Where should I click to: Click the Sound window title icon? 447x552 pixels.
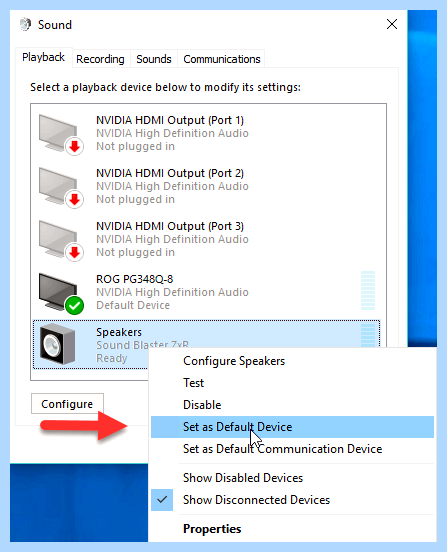tap(25, 25)
